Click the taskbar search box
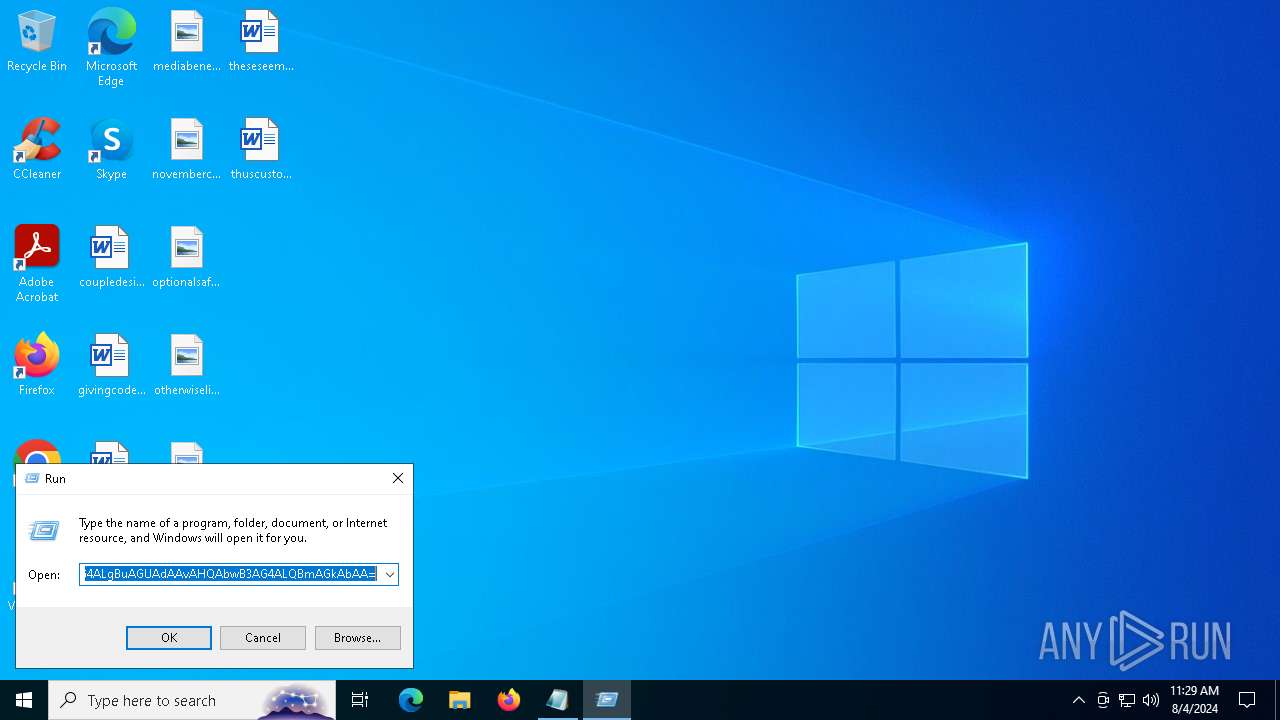The width and height of the screenshot is (1280, 720). tap(192, 700)
